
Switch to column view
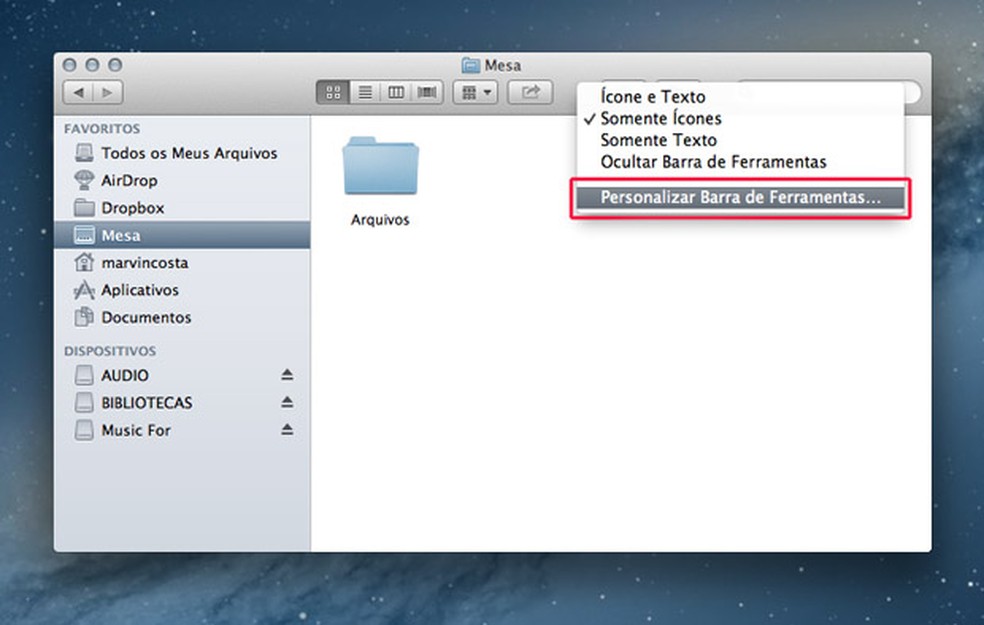point(396,93)
